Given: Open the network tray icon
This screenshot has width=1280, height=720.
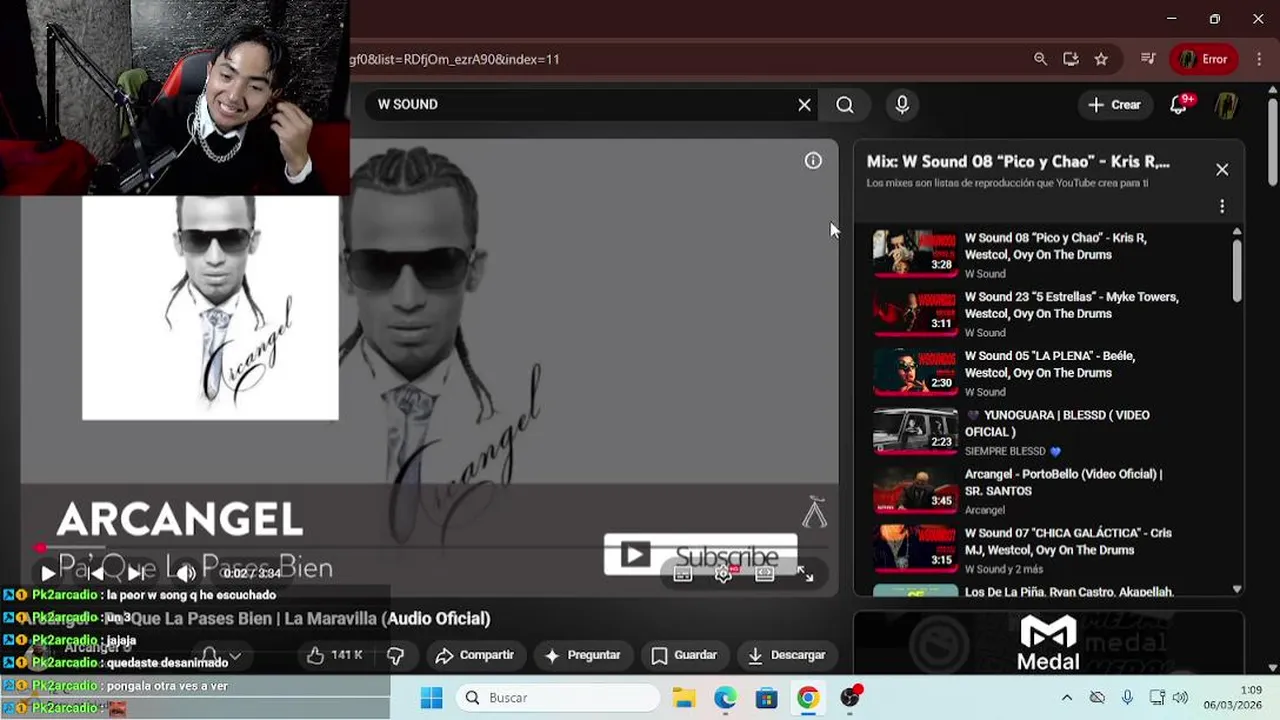Looking at the screenshot, I should coord(1157,698).
